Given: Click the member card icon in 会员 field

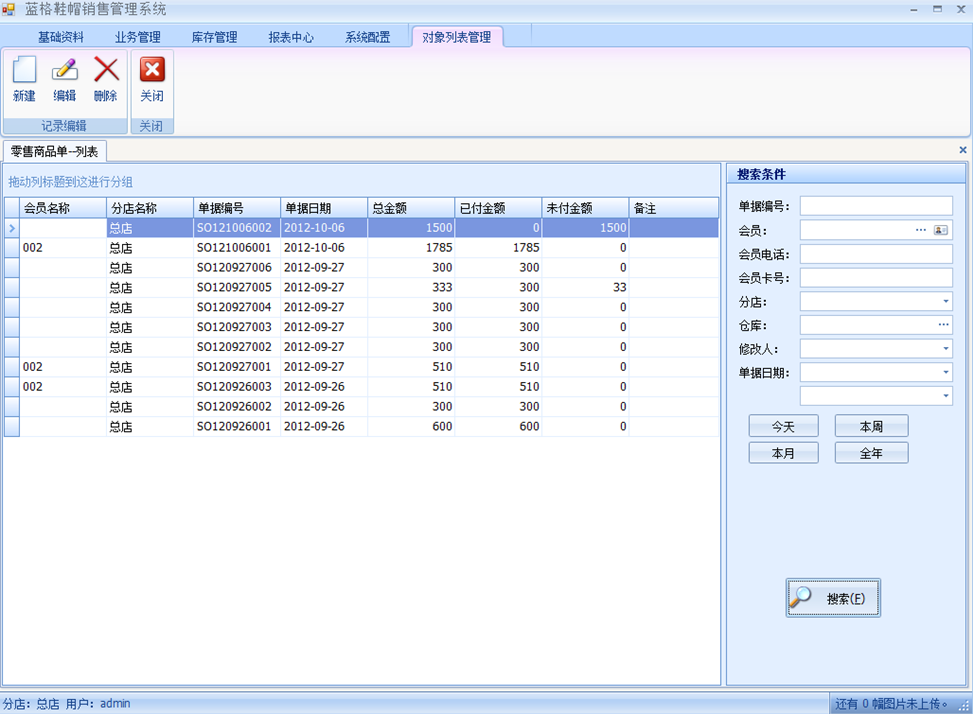Looking at the screenshot, I should coord(941,230).
